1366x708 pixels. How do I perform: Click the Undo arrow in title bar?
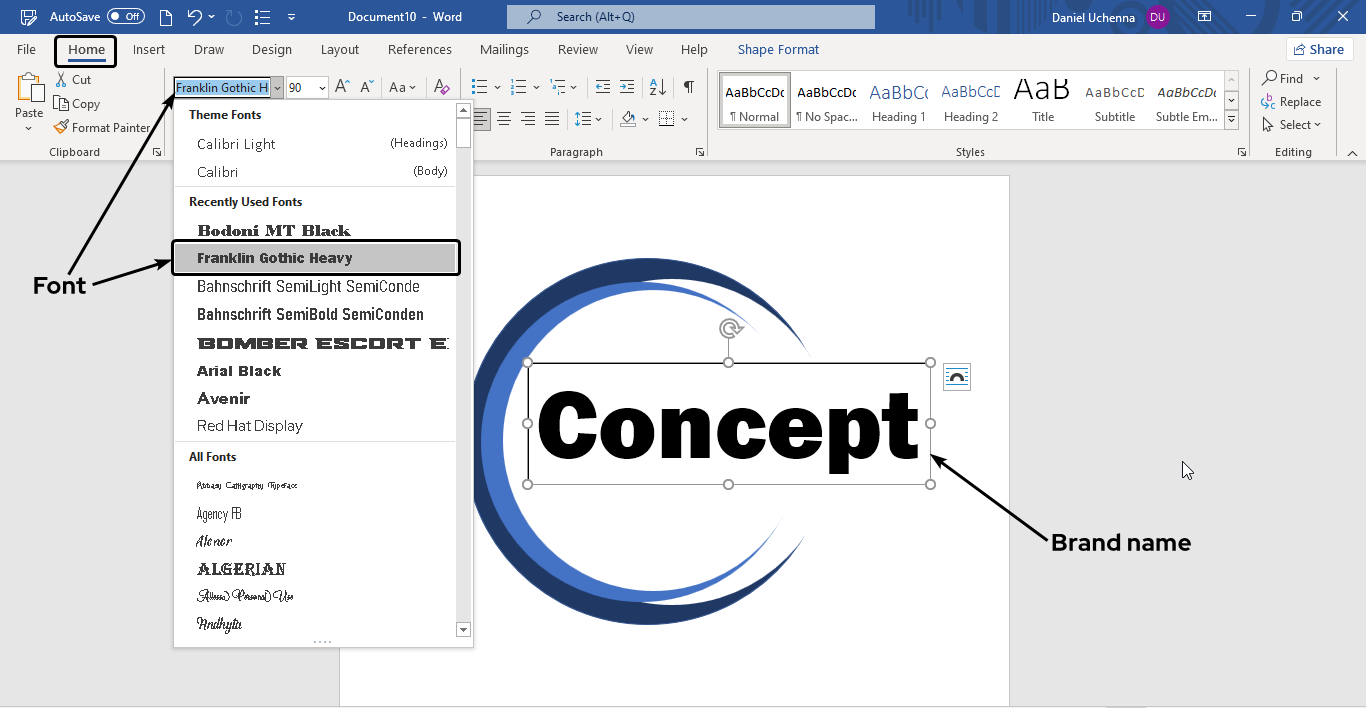(x=195, y=17)
